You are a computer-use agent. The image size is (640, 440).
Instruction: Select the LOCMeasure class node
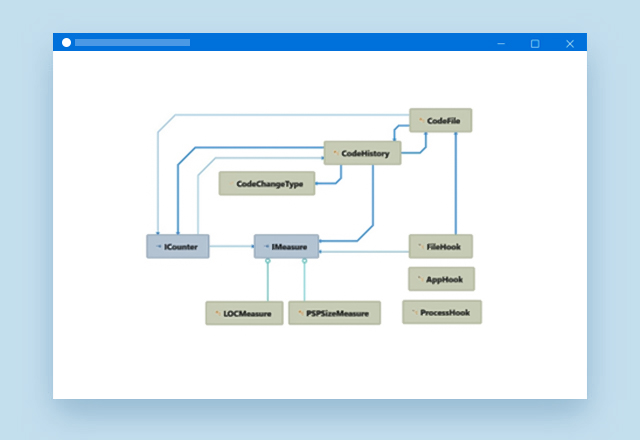tap(245, 313)
